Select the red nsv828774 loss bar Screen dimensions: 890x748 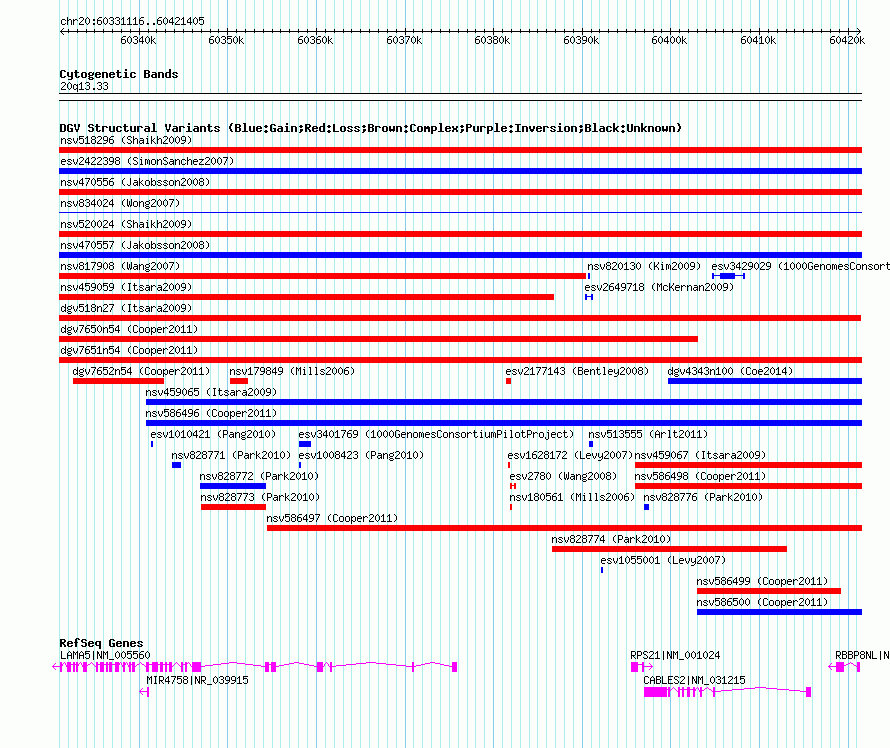[x=669, y=549]
